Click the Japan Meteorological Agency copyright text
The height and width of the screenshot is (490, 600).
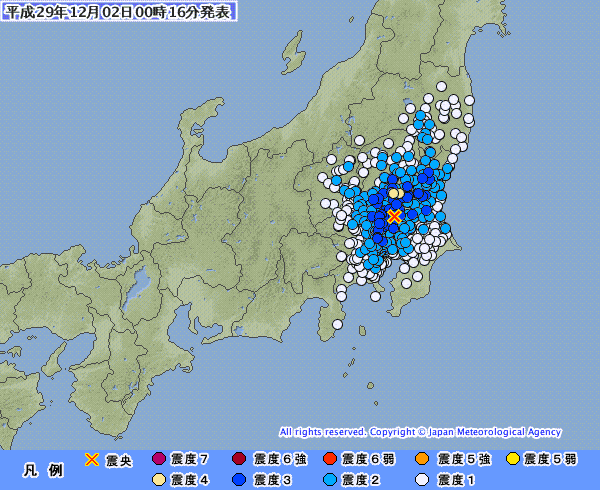click(x=420, y=432)
